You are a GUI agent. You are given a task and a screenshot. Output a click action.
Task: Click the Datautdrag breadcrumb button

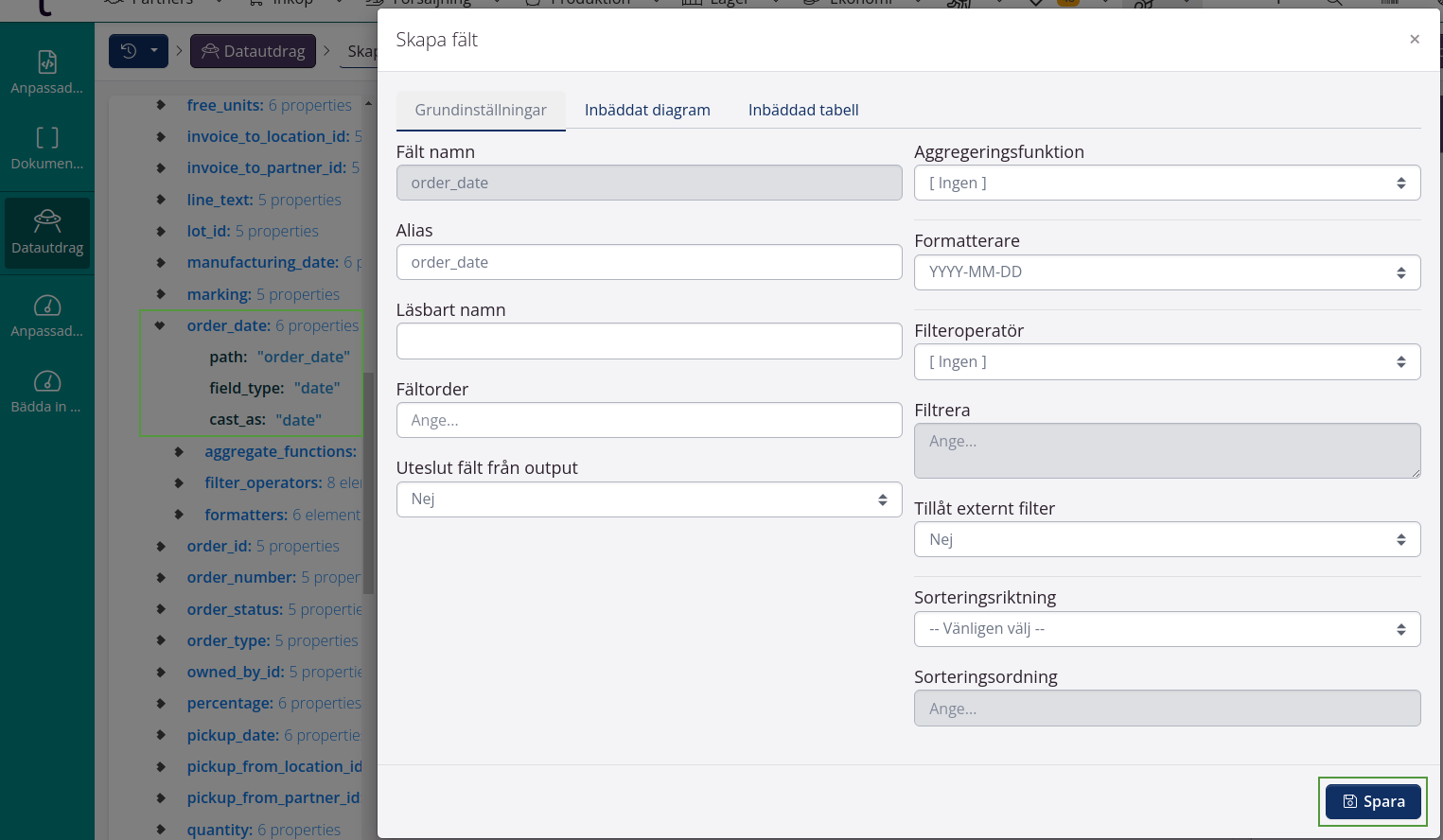coord(253,51)
